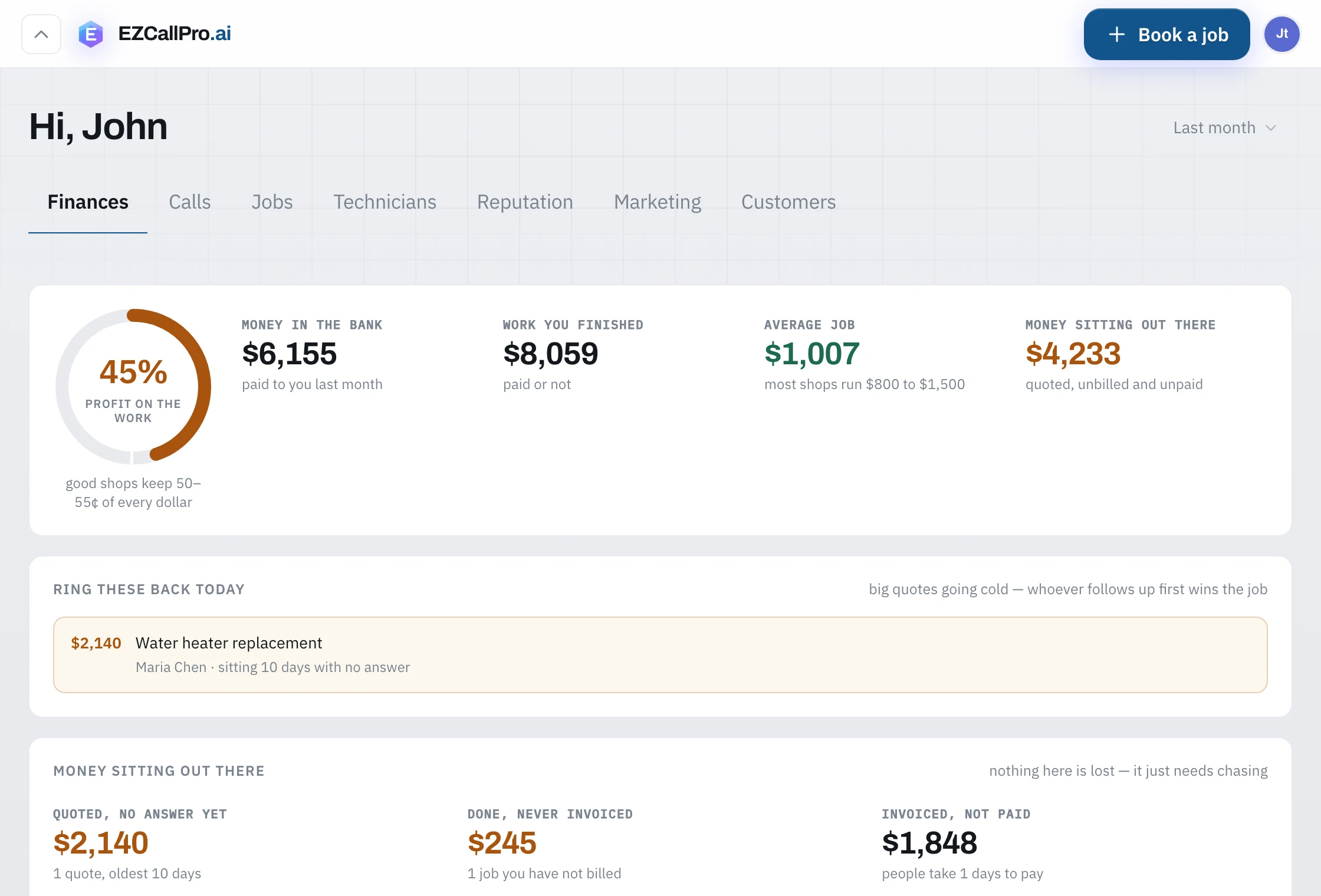1321x896 pixels.
Task: Click the EZCallPro.ai brand name
Action: [175, 34]
